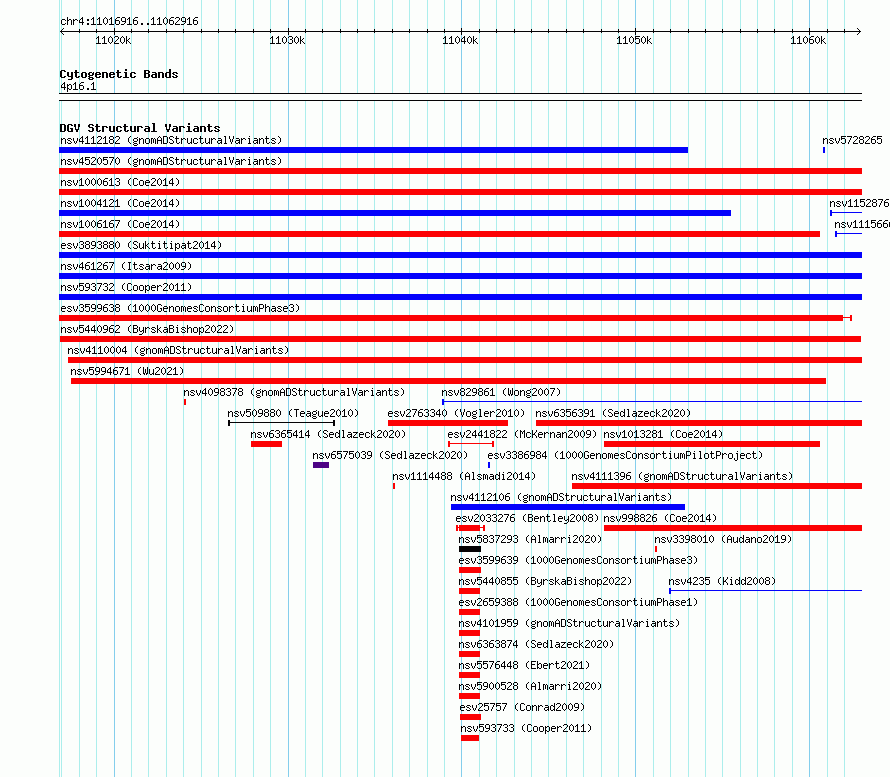Select nsv593733 (Cooper2011) label
Screen dimensions: 890x777
click(526, 728)
